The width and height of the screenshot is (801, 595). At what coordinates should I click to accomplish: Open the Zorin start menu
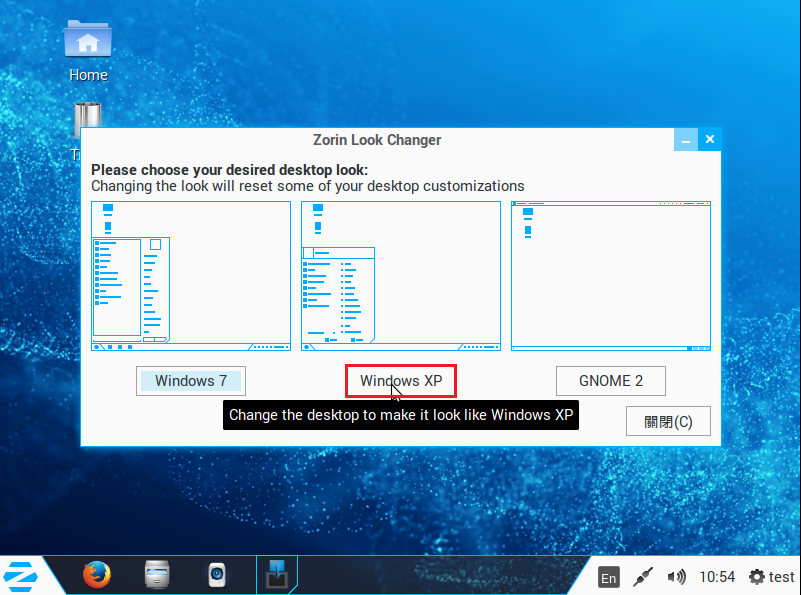click(x=20, y=576)
